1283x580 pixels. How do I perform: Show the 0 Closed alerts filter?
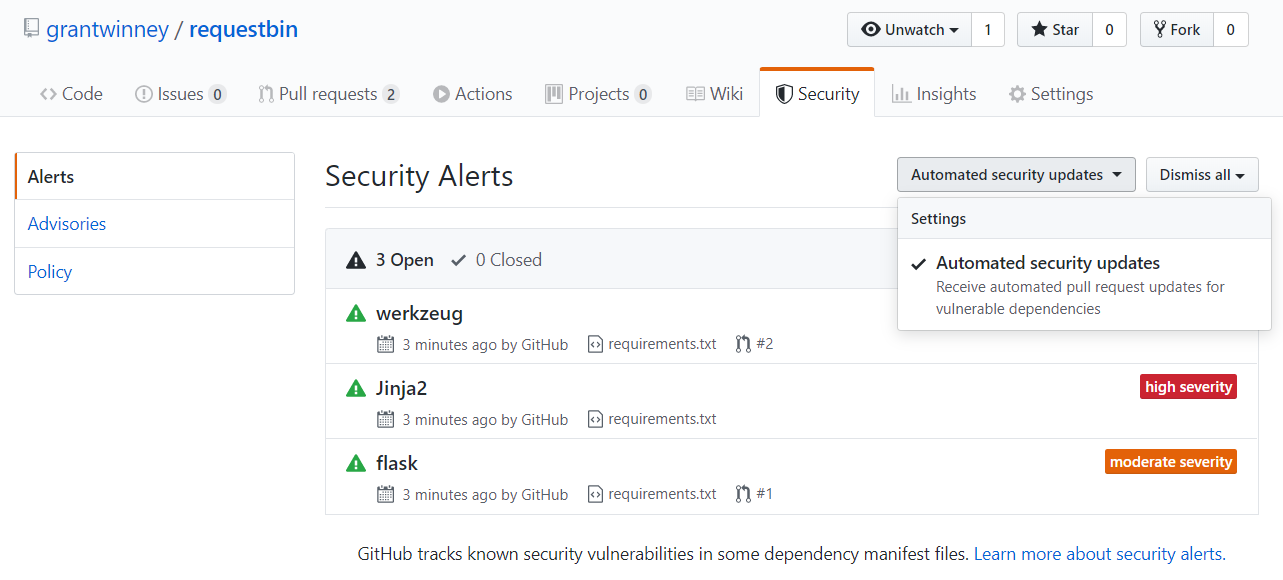coord(497,260)
